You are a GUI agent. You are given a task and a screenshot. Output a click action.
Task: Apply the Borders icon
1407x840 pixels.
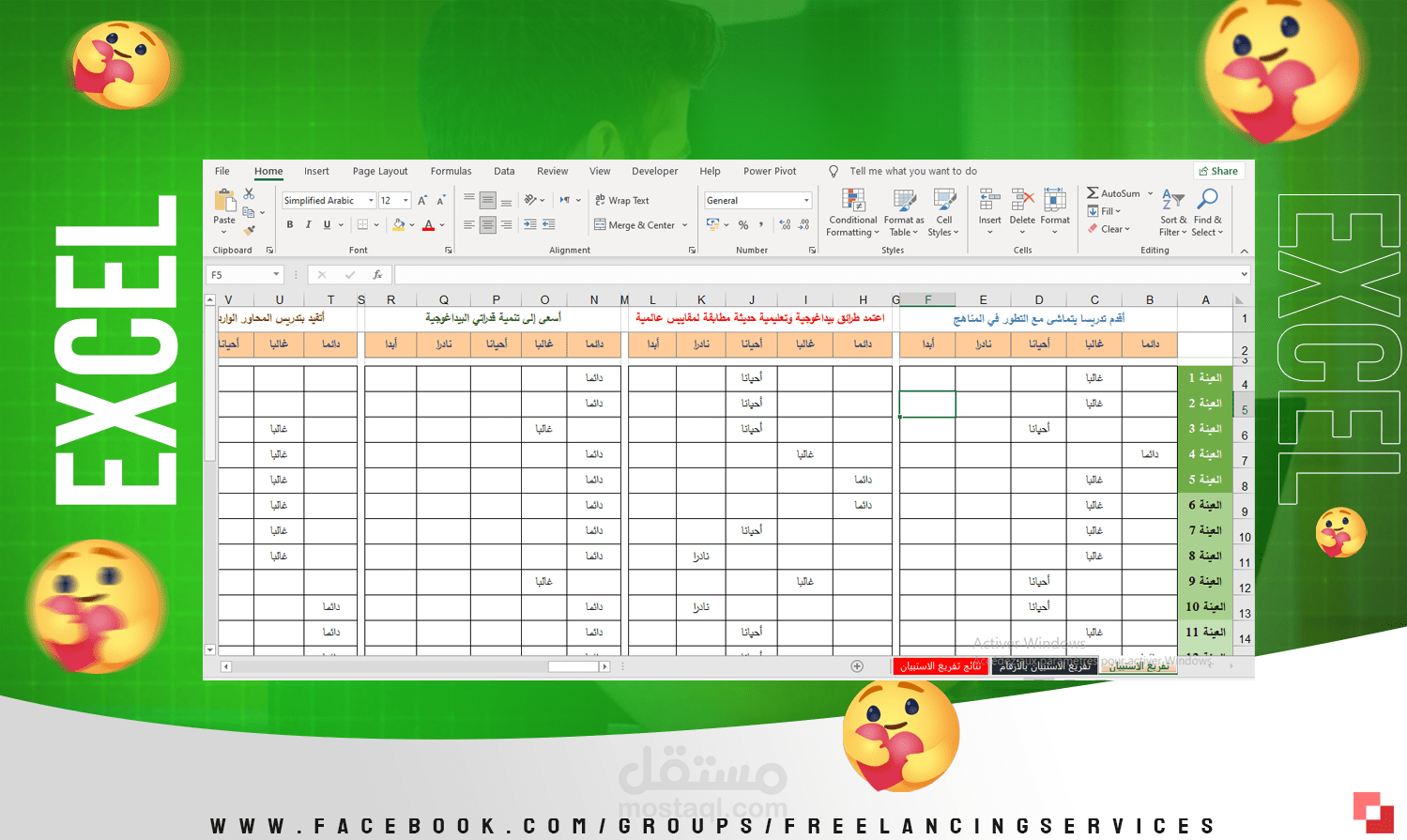tap(362, 224)
